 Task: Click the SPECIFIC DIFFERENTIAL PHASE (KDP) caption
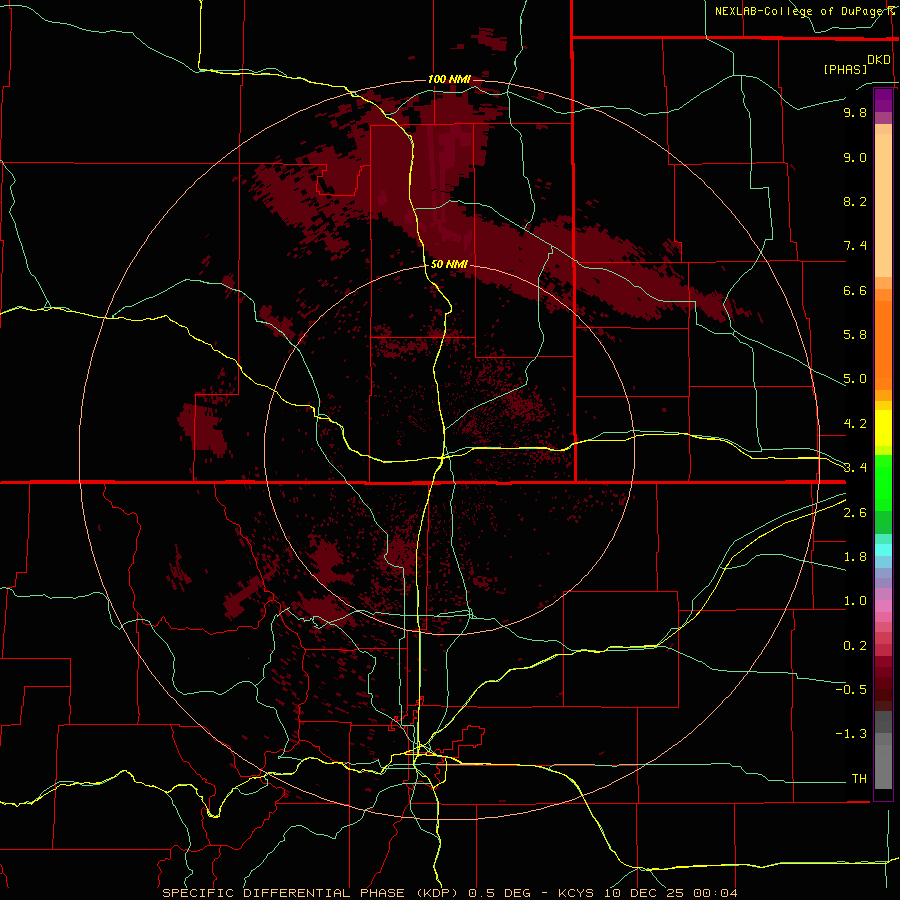coord(311,893)
